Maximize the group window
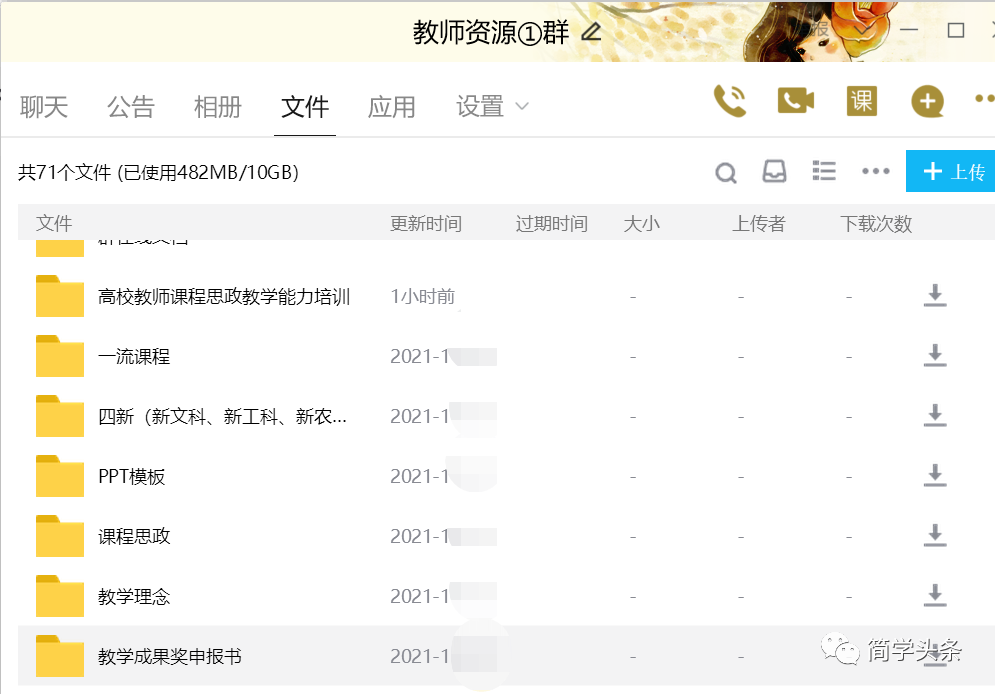Viewport: 995px width, 694px height. click(956, 30)
